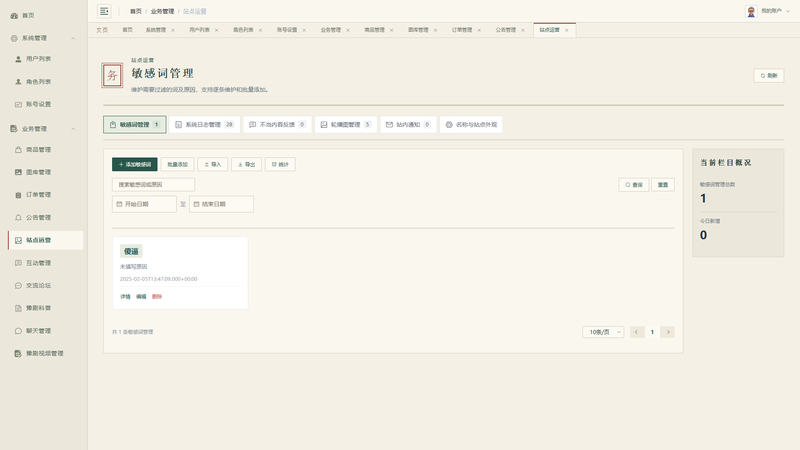This screenshot has width=800, height=450.
Task: Open the 角色列表 page tab
Action: [x=243, y=30]
